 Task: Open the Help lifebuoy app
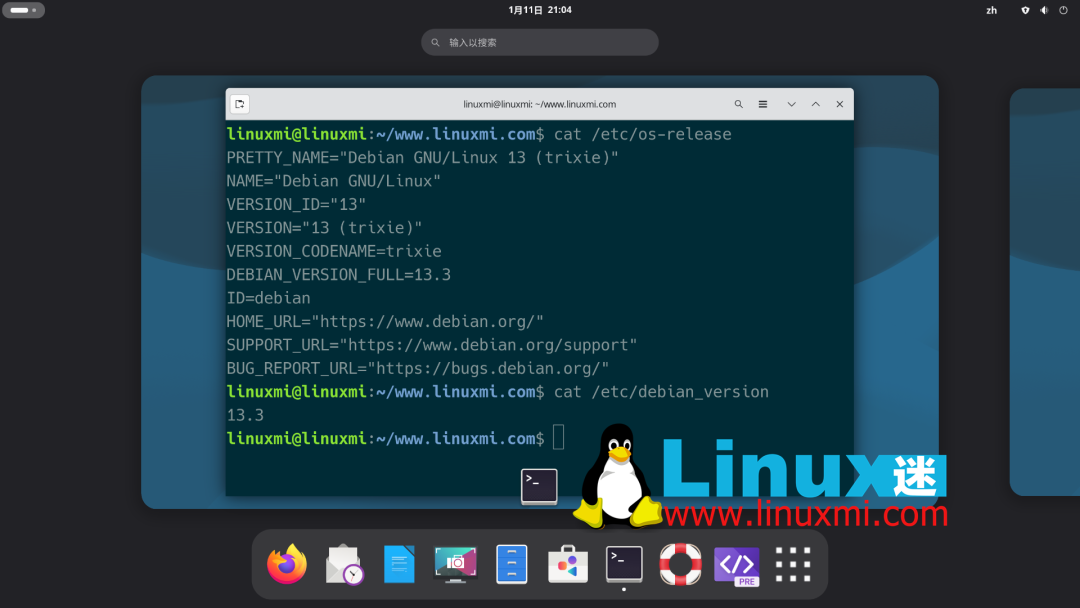coord(679,564)
